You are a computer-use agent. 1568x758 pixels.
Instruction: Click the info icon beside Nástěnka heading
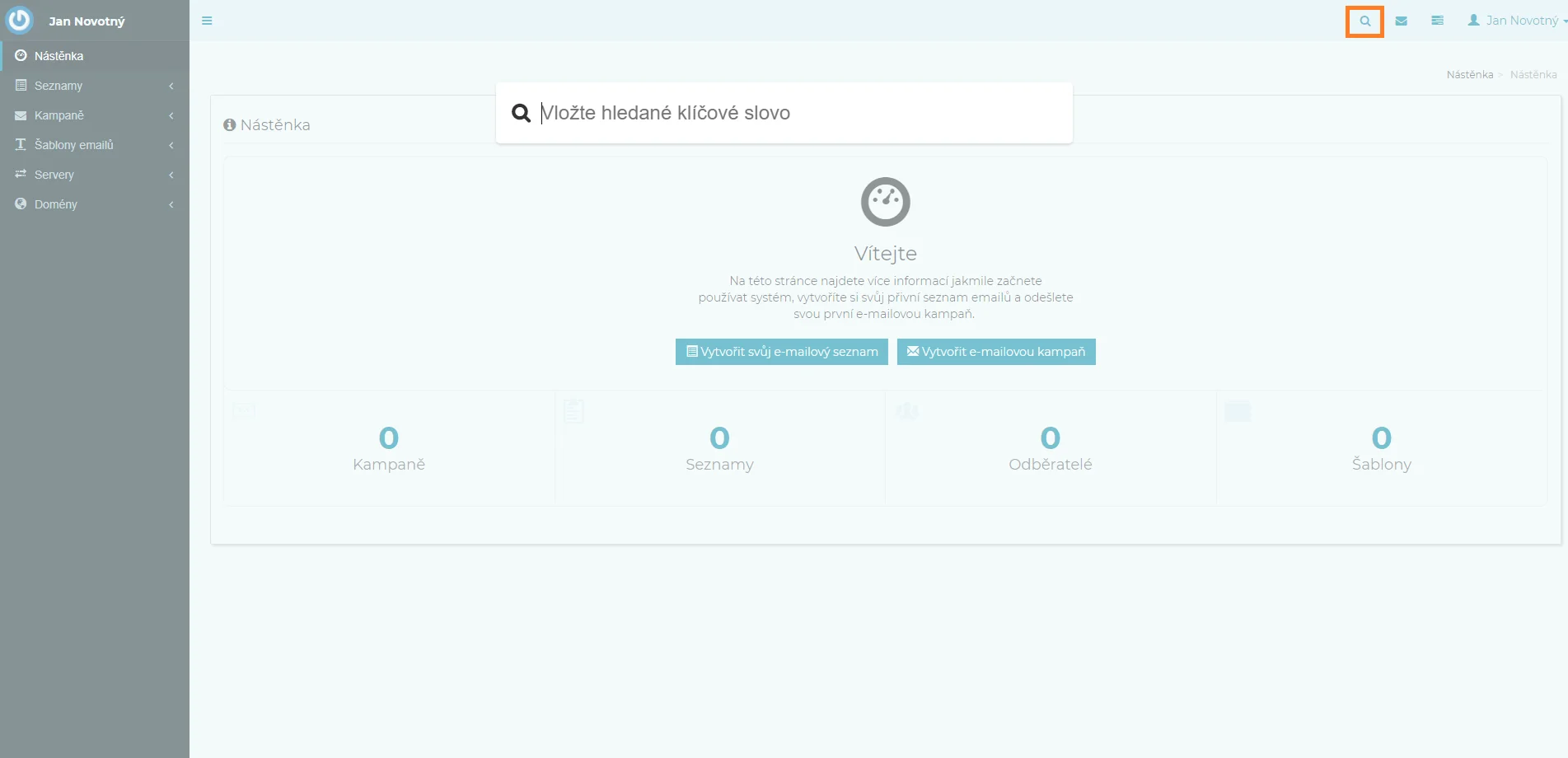tap(230, 125)
